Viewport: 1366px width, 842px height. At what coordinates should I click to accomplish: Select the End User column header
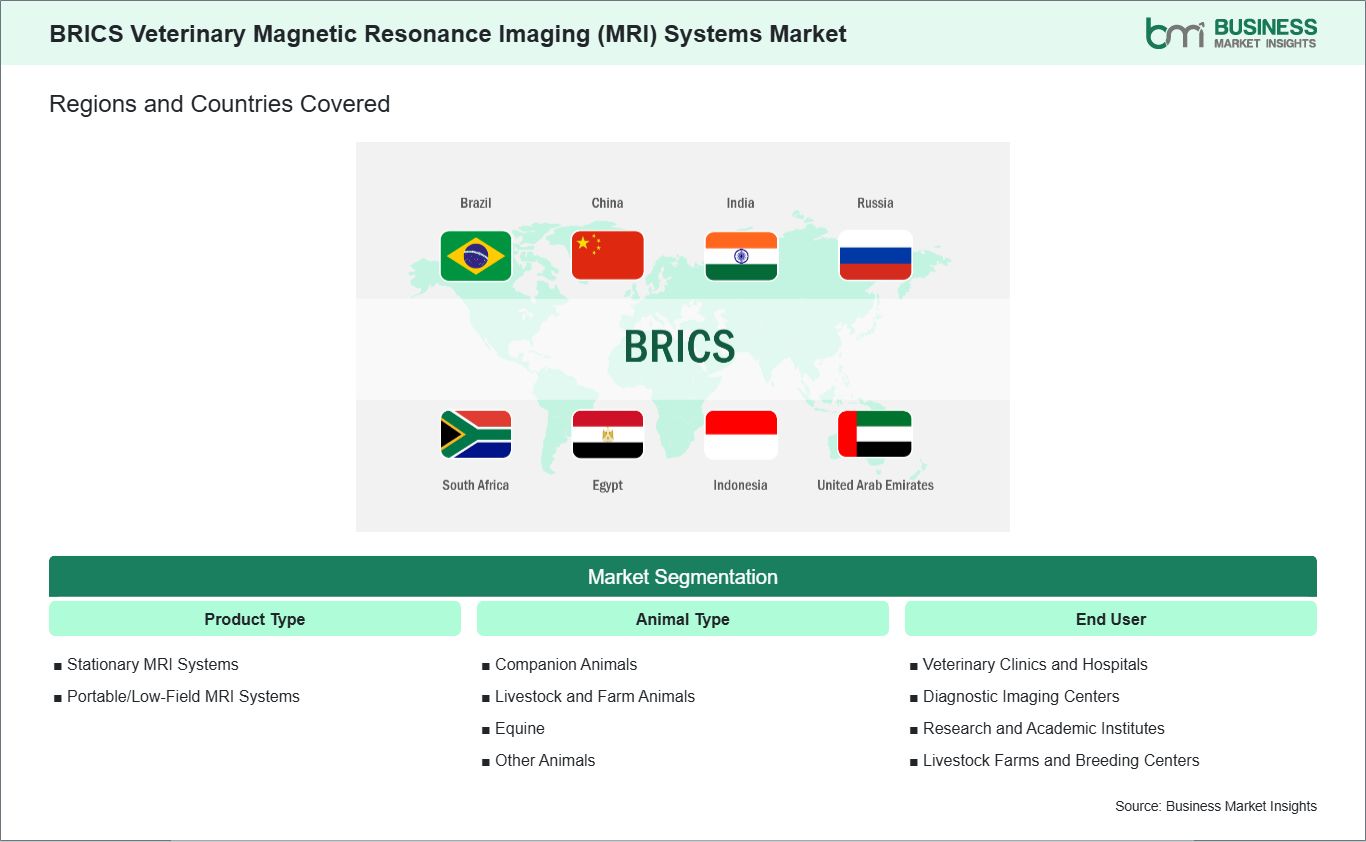coord(1111,619)
